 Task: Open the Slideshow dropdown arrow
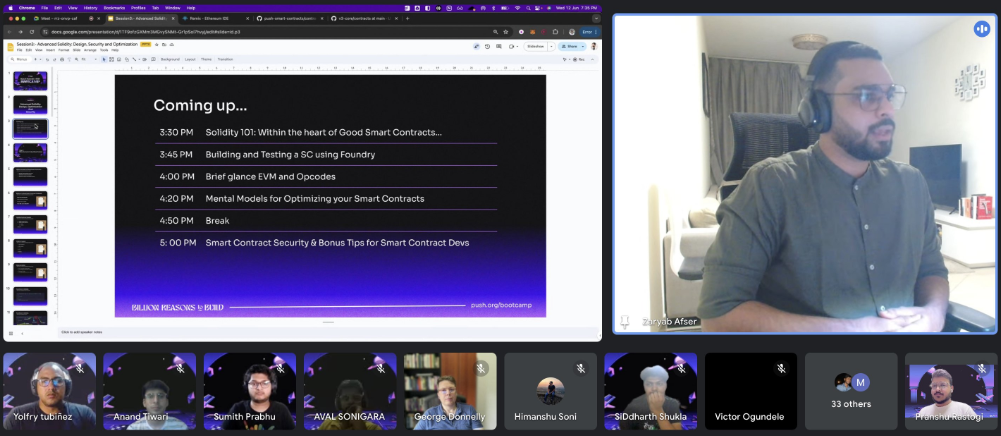tap(552, 47)
